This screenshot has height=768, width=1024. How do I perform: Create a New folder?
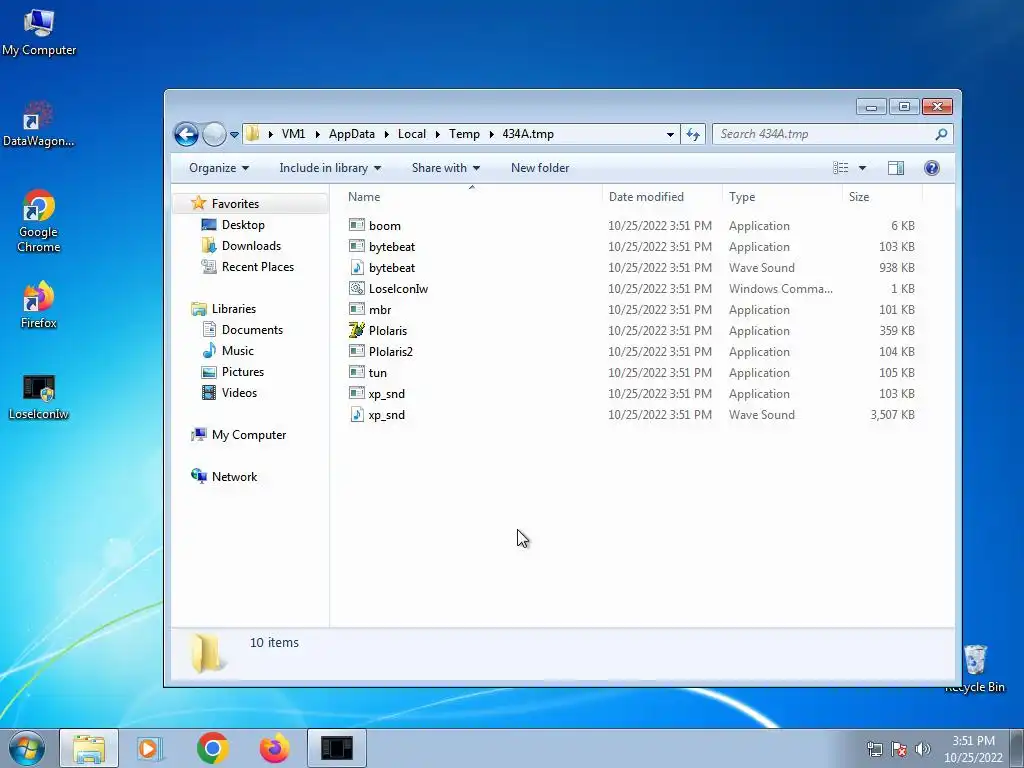(x=540, y=168)
